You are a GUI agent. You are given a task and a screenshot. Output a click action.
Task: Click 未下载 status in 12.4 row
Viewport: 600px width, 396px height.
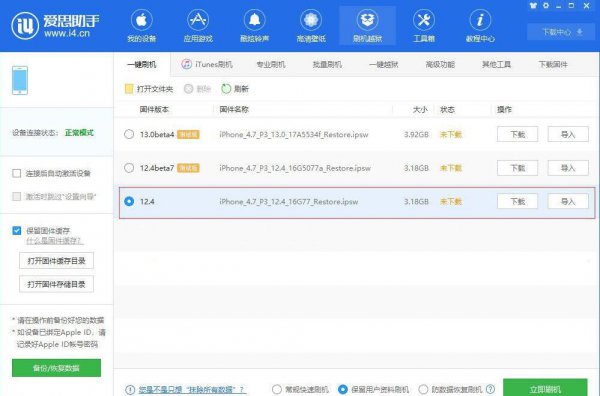point(451,201)
